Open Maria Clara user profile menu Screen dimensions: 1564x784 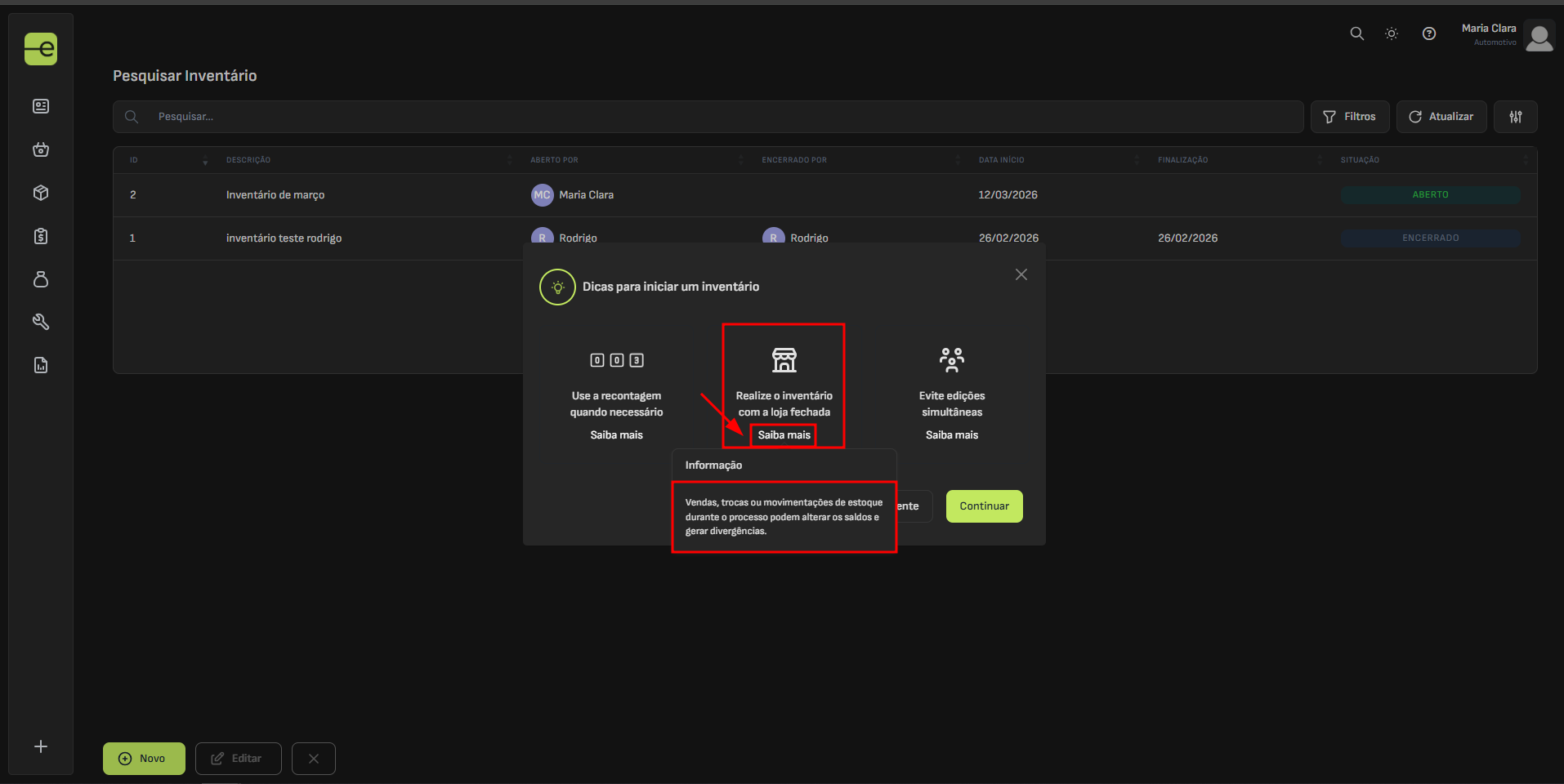[x=1506, y=35]
